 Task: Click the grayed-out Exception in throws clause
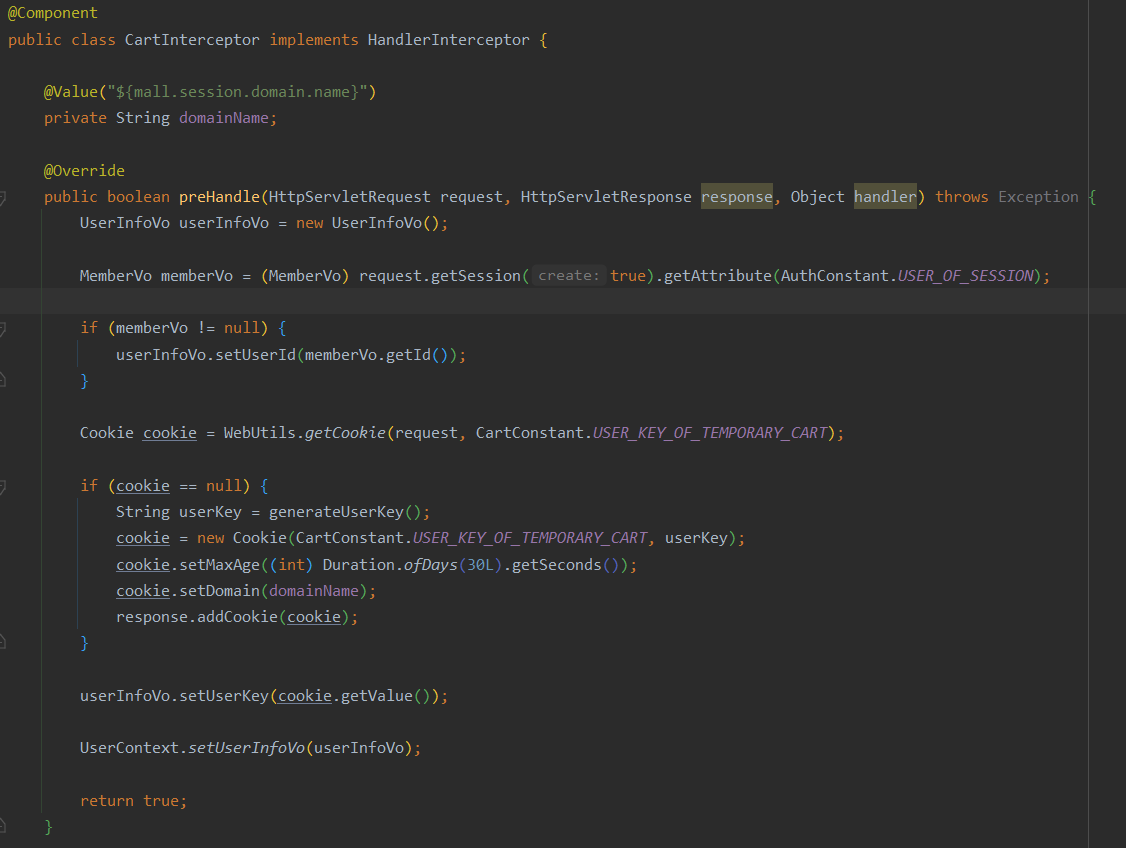1038,197
